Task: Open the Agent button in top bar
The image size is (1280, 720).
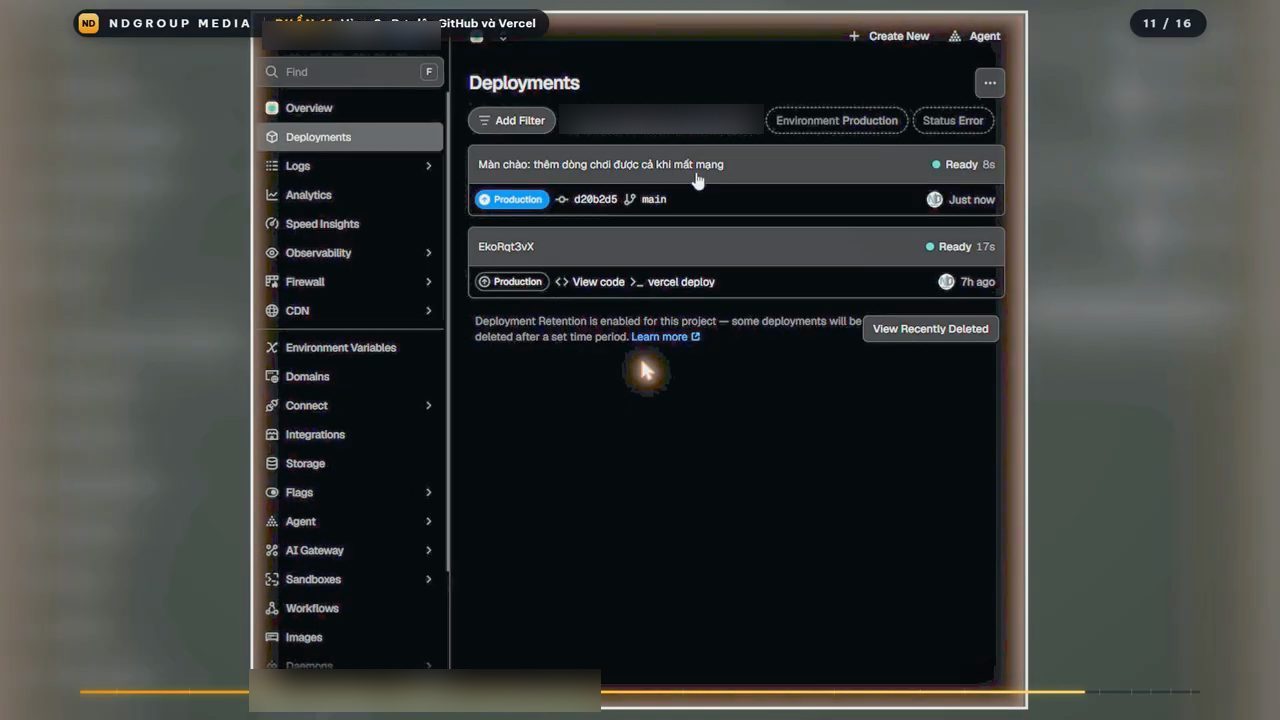Action: point(974,36)
